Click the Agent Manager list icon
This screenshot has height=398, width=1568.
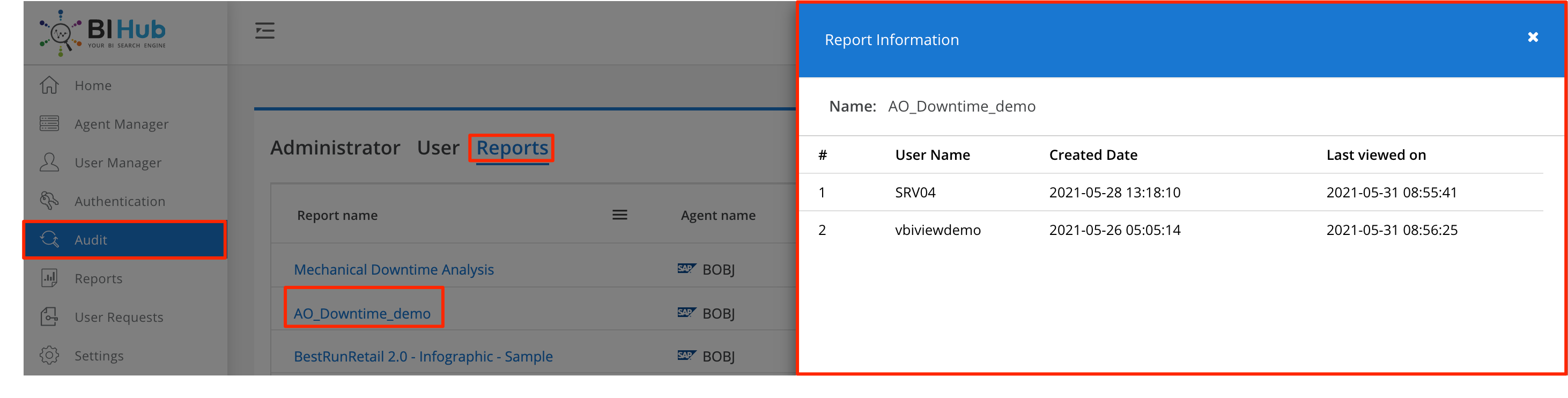[49, 123]
